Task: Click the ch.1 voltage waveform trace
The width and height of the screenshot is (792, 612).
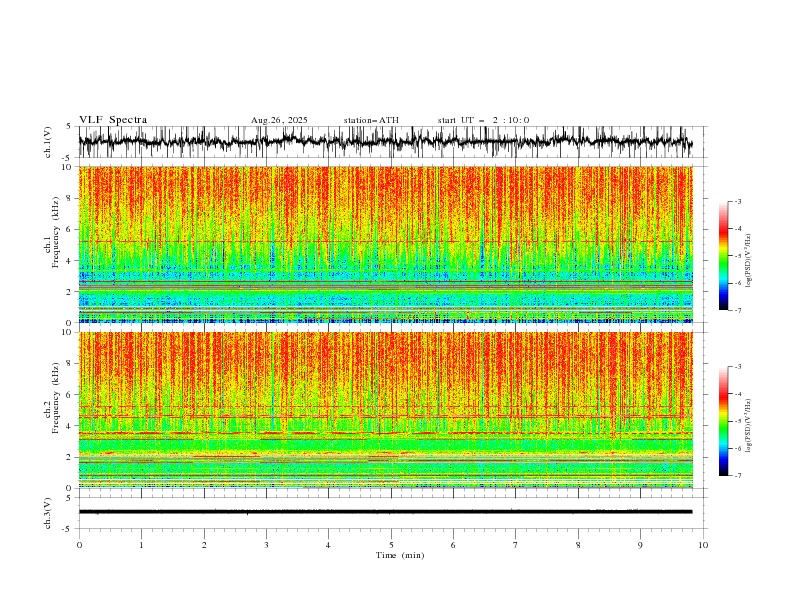Action: [385, 142]
